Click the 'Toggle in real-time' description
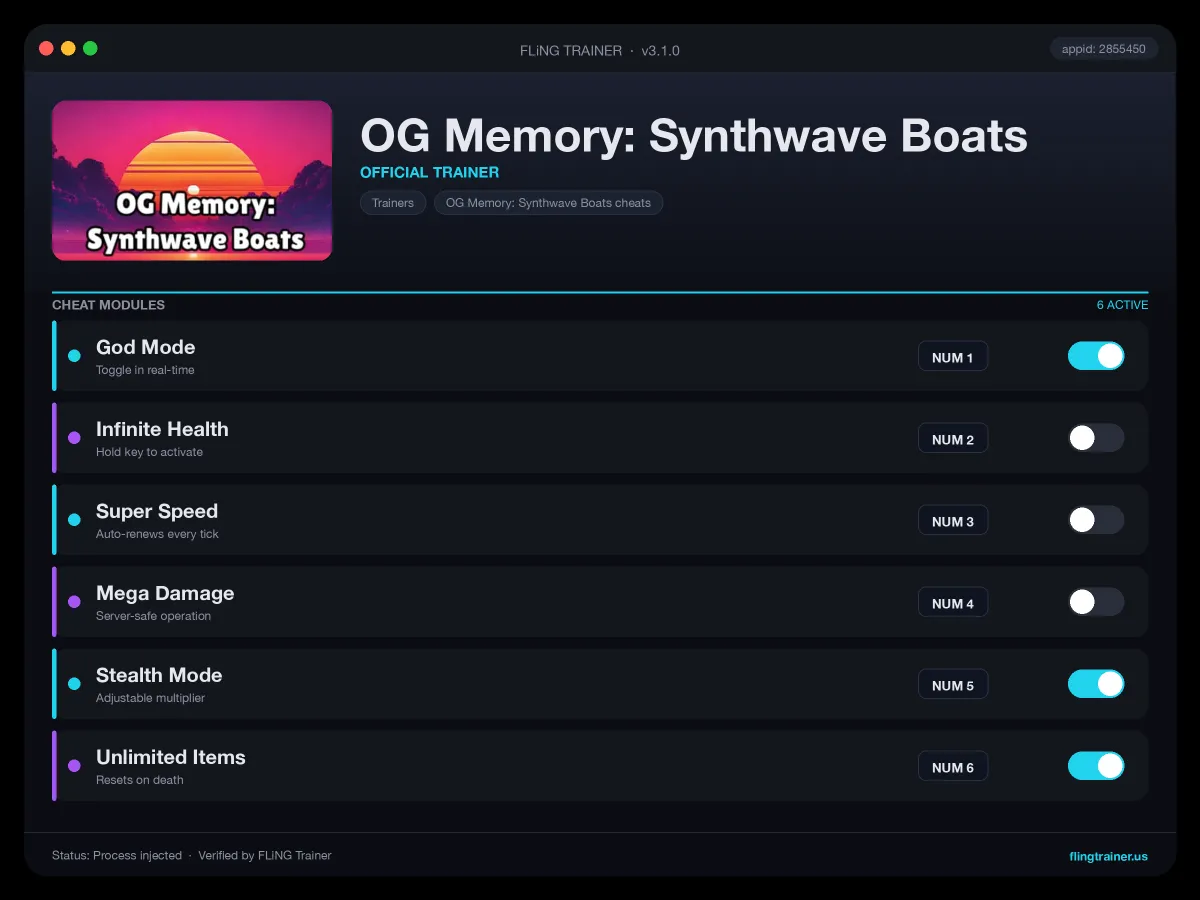The width and height of the screenshot is (1200, 900). click(145, 370)
